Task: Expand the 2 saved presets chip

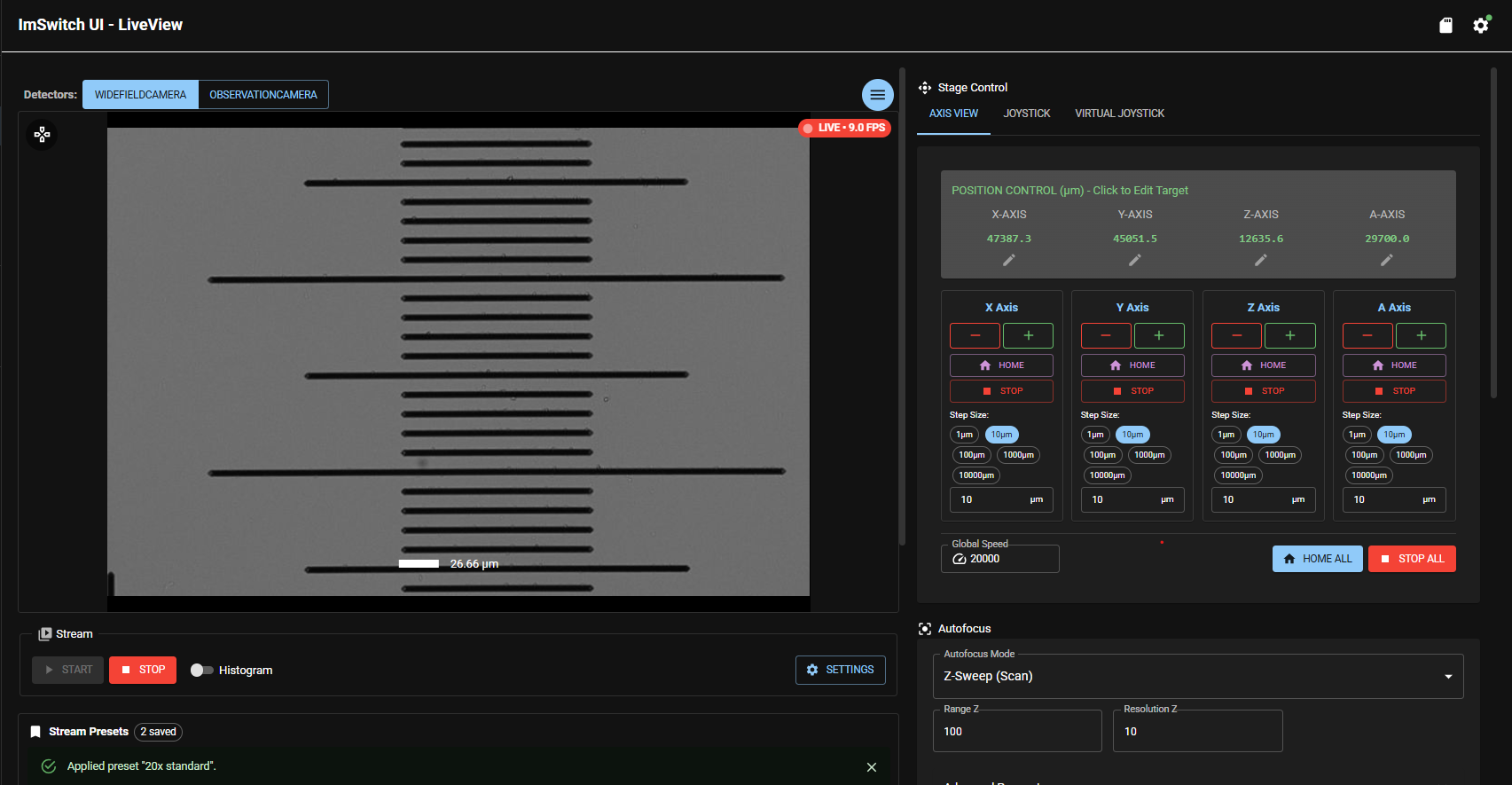Action: coord(159,732)
